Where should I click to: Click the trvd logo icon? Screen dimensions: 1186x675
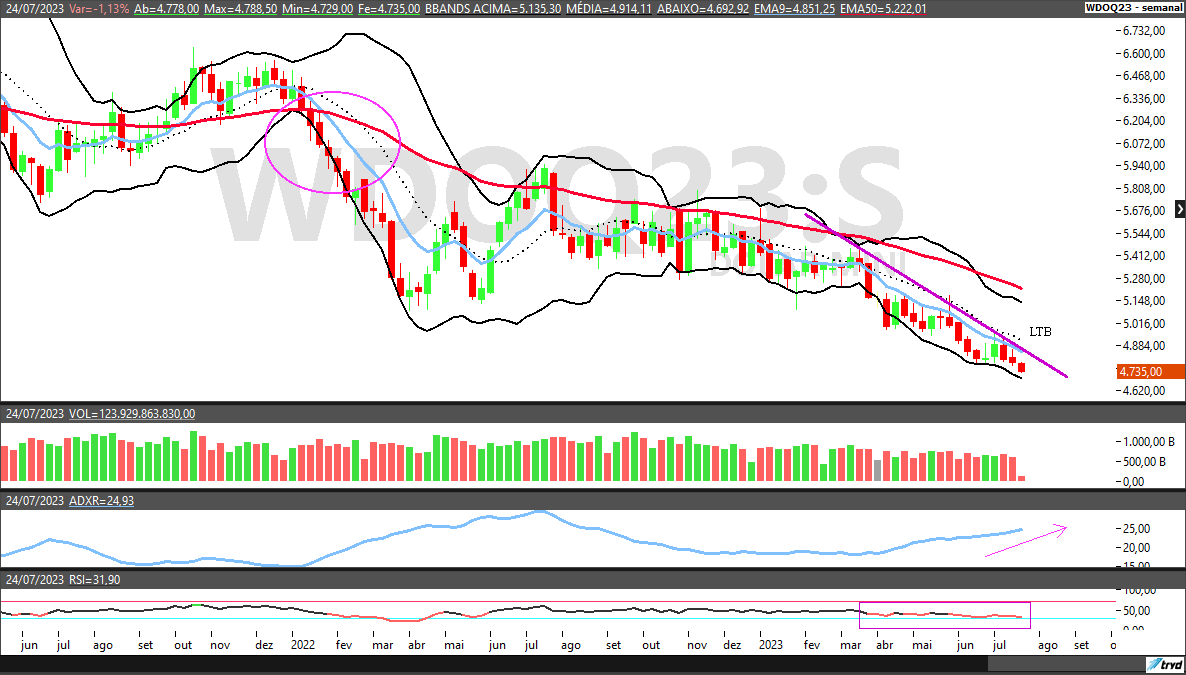(x=1164, y=665)
